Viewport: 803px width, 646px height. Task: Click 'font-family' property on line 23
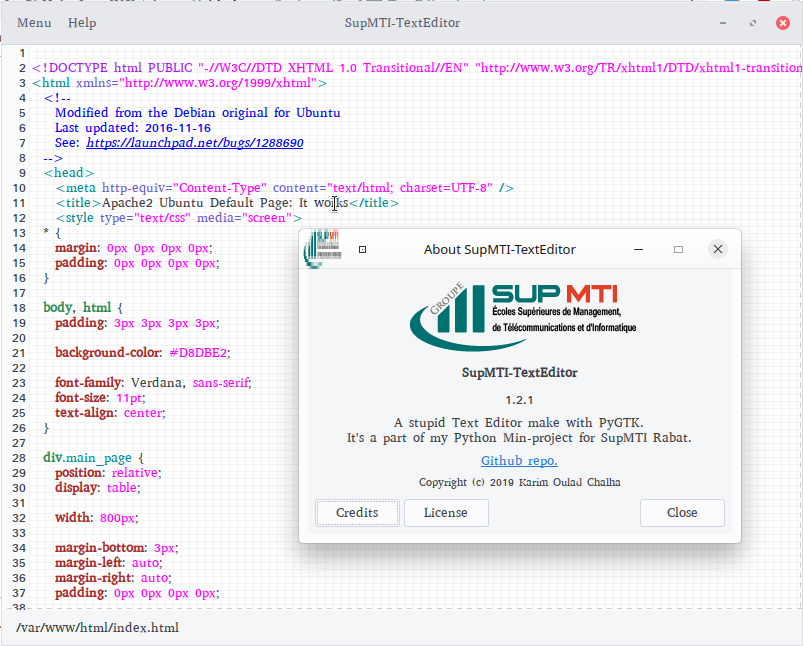click(x=88, y=383)
